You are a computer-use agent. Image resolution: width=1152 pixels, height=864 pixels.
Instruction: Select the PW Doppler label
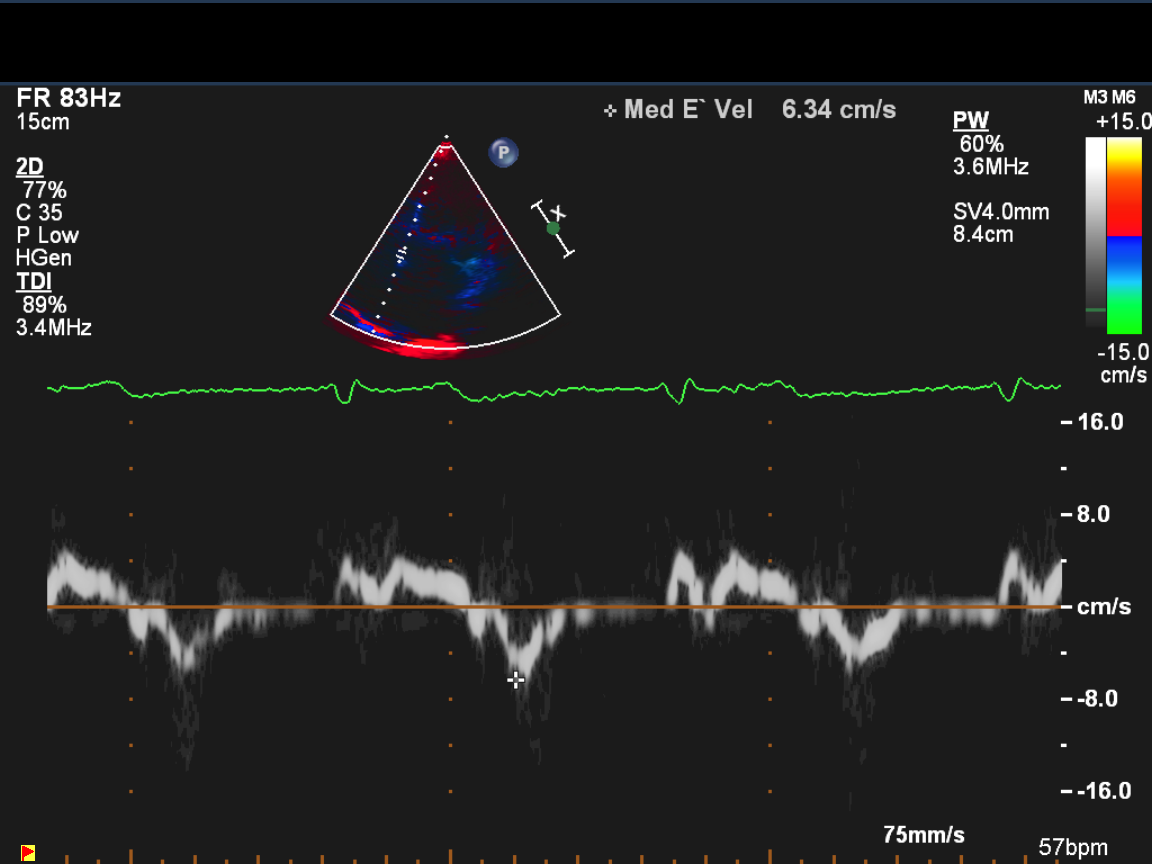(x=971, y=121)
